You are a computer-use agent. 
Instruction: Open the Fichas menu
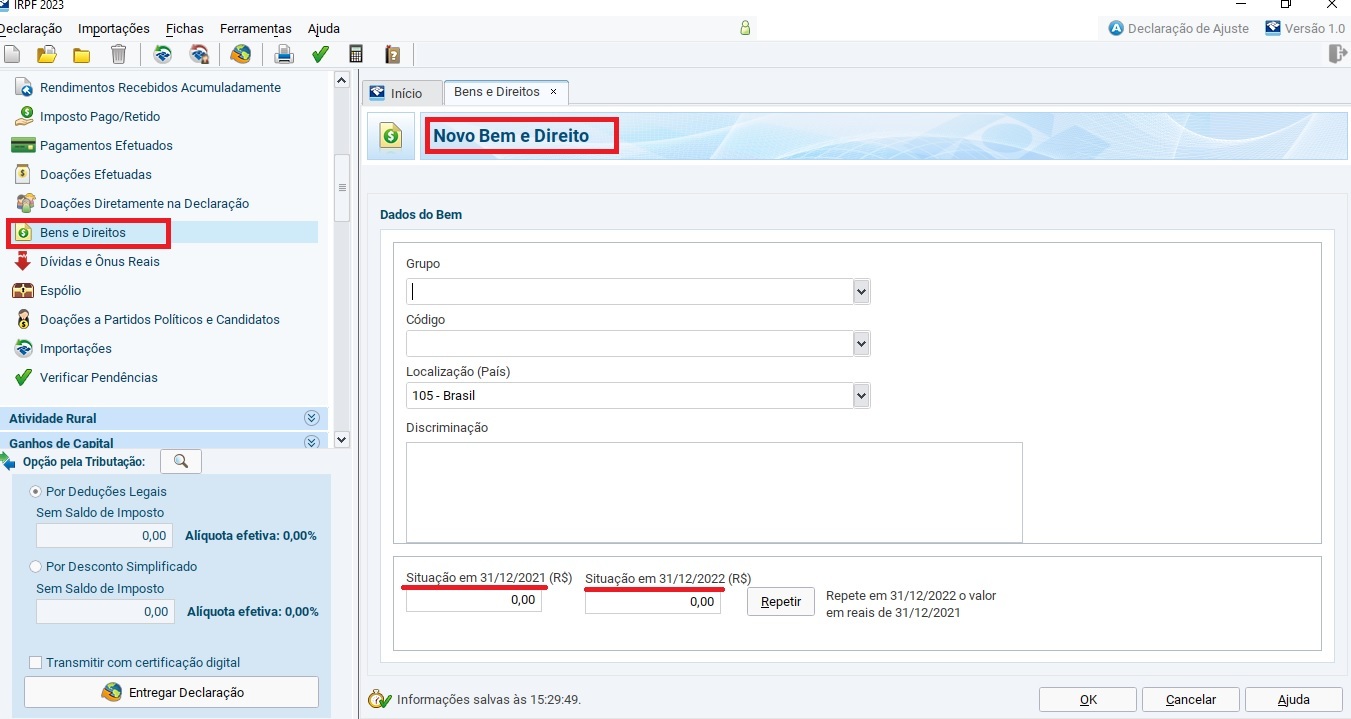point(184,29)
